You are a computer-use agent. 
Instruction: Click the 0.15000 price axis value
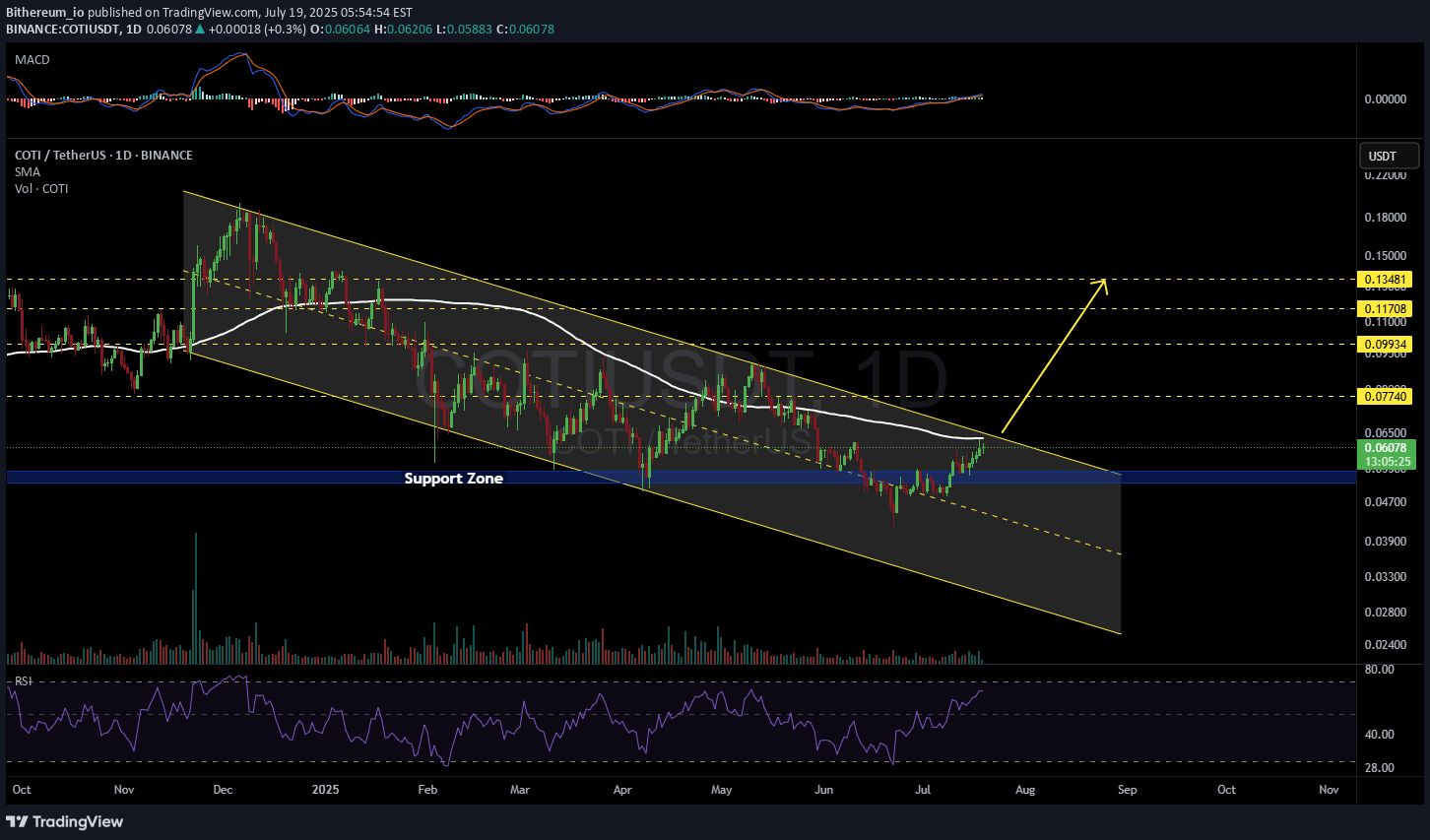(1386, 256)
